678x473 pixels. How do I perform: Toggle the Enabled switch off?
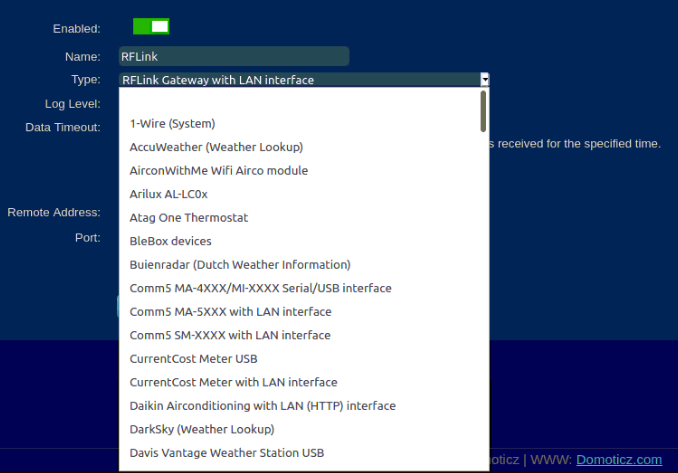pyautogui.click(x=151, y=26)
